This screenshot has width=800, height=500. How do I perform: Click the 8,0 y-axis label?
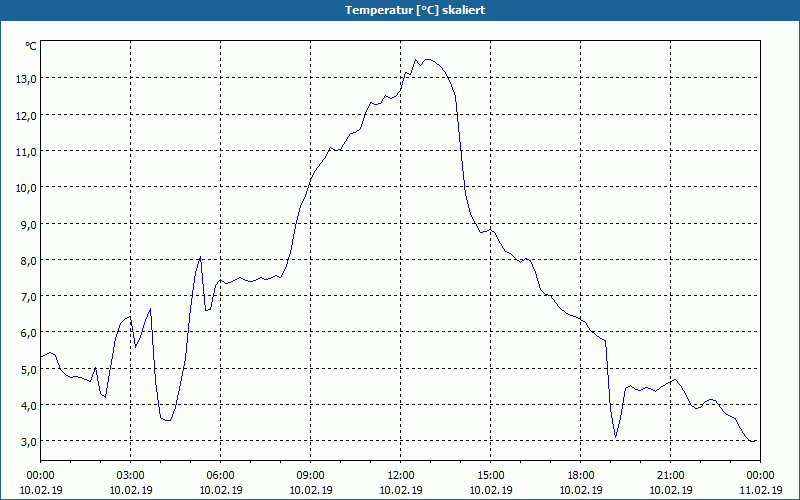31,261
